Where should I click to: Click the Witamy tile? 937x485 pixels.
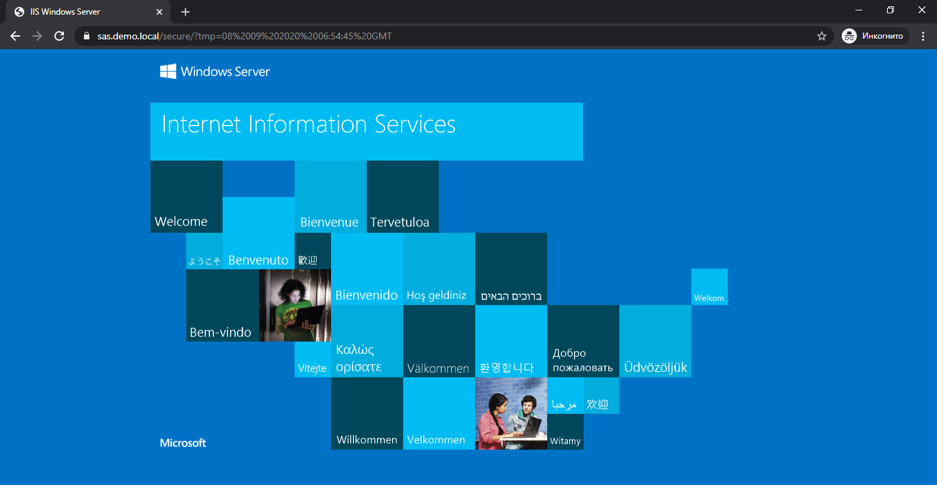click(565, 431)
